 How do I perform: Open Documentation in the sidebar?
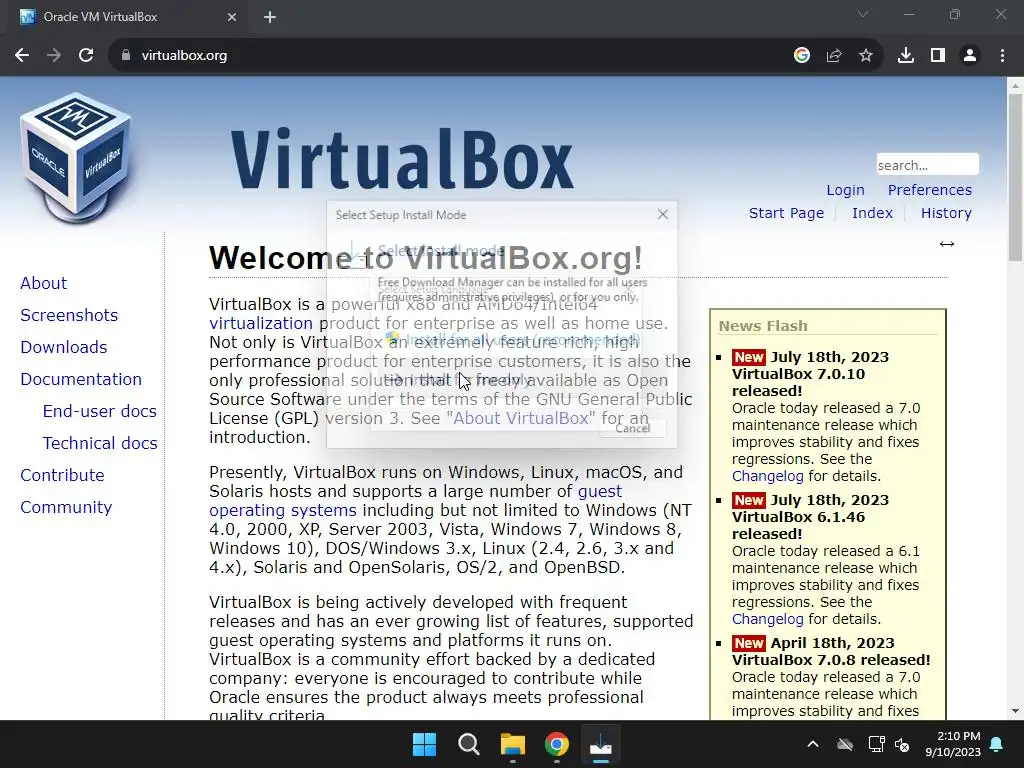tap(81, 379)
